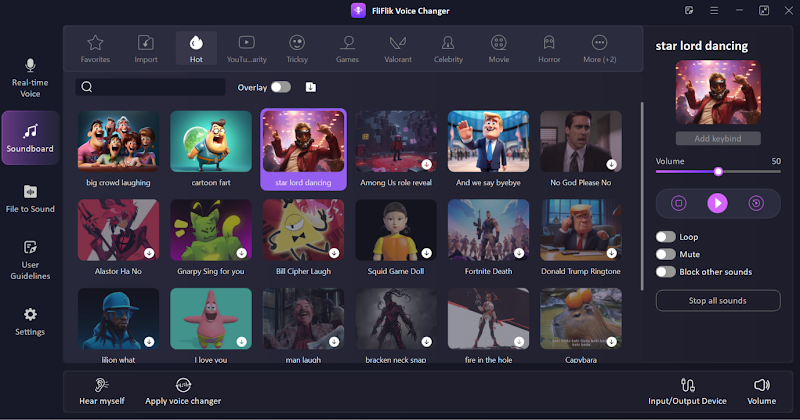Click the sound grid vertical scrollbar
Viewport: 800px width, 420px height.
(x=642, y=196)
